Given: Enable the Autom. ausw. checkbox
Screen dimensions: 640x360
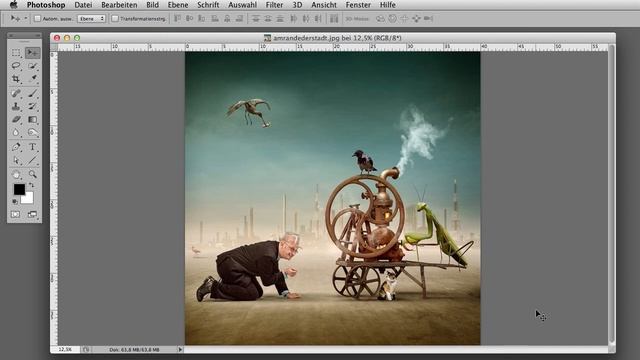Looking at the screenshot, I should 38,18.
